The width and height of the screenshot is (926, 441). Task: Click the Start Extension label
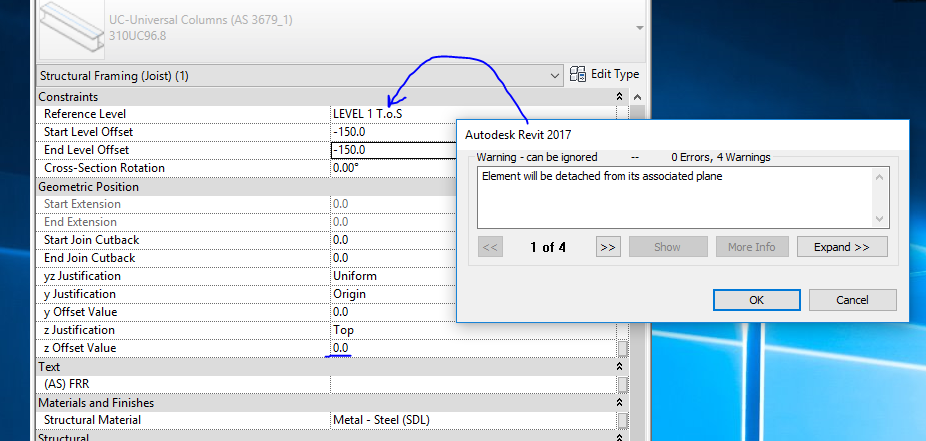(x=82, y=204)
